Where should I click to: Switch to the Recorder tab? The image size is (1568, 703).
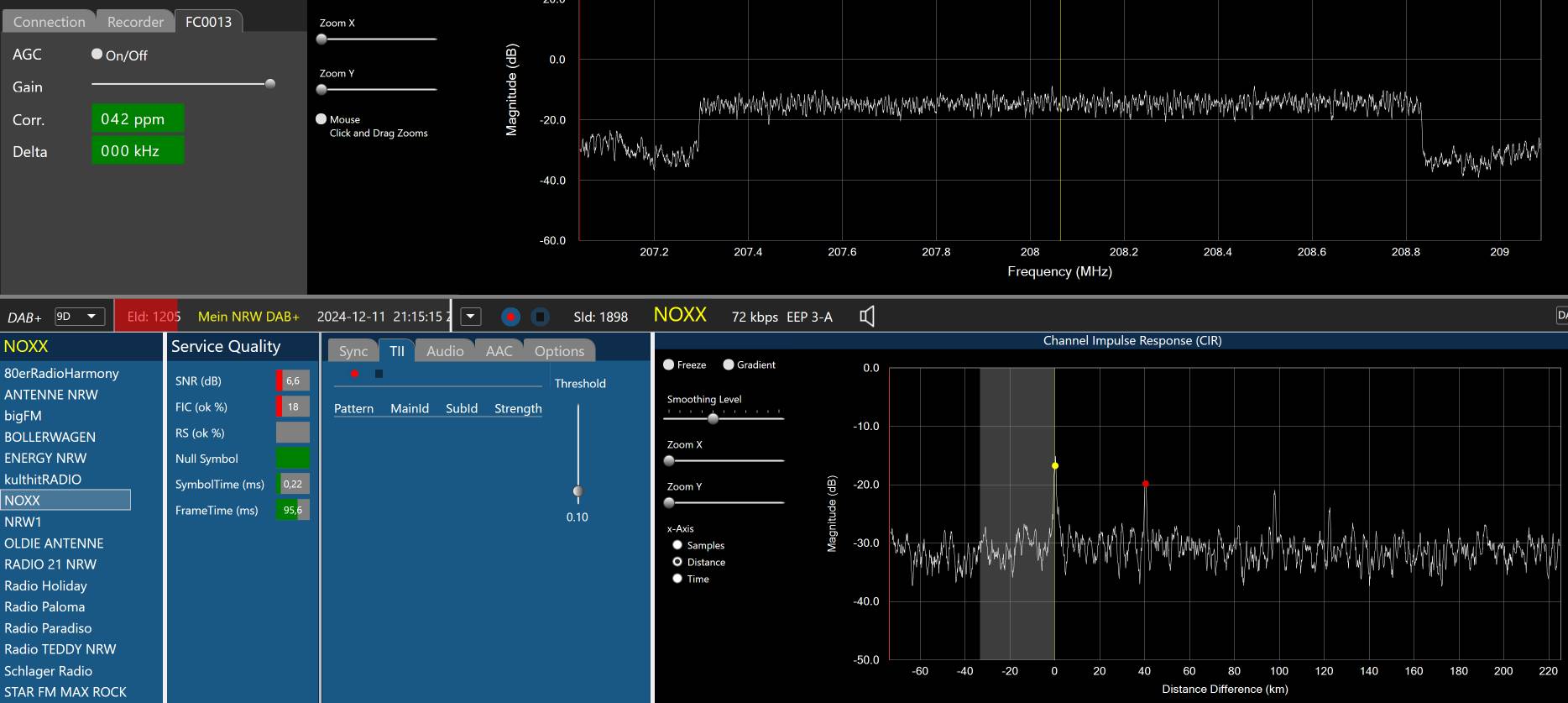[135, 22]
